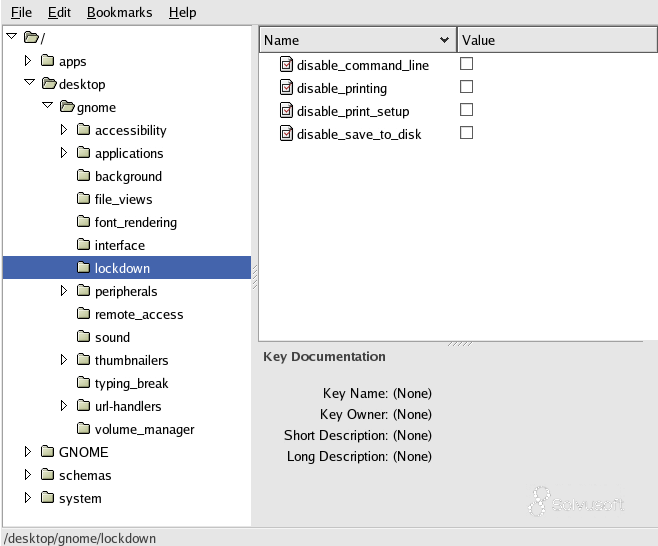Select the interface tree label

point(120,245)
